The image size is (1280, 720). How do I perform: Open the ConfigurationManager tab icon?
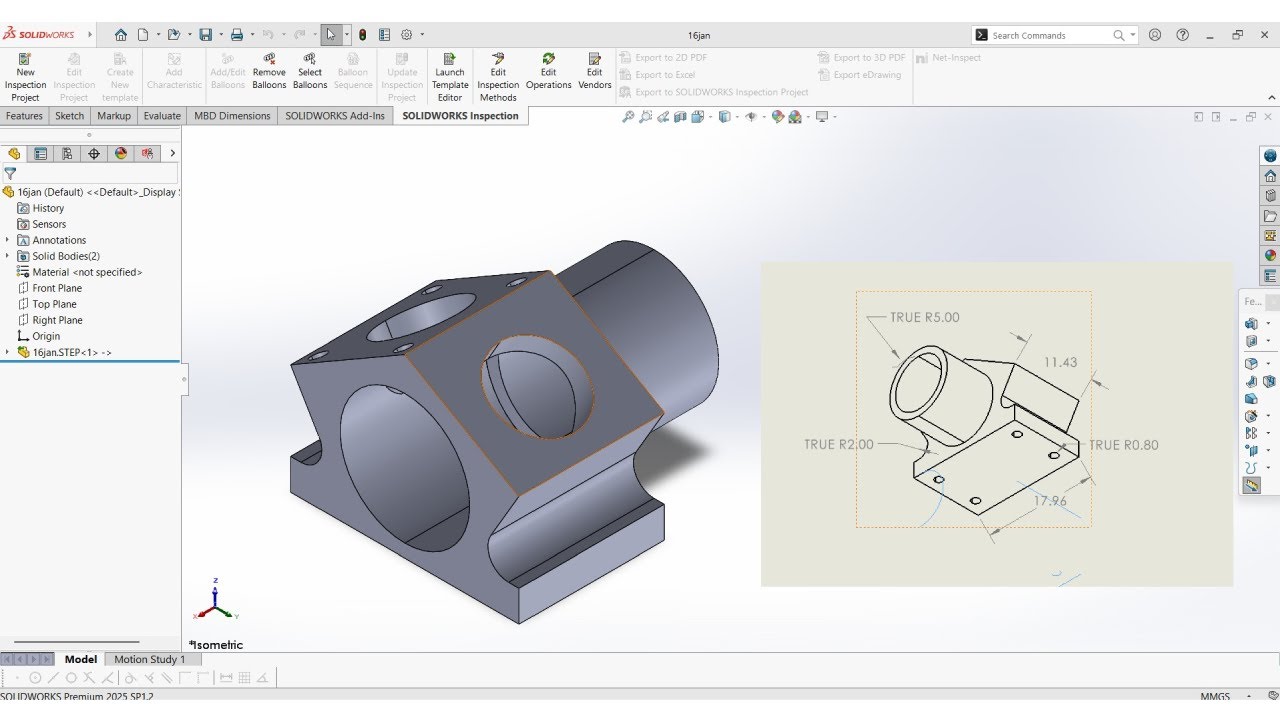(x=67, y=153)
